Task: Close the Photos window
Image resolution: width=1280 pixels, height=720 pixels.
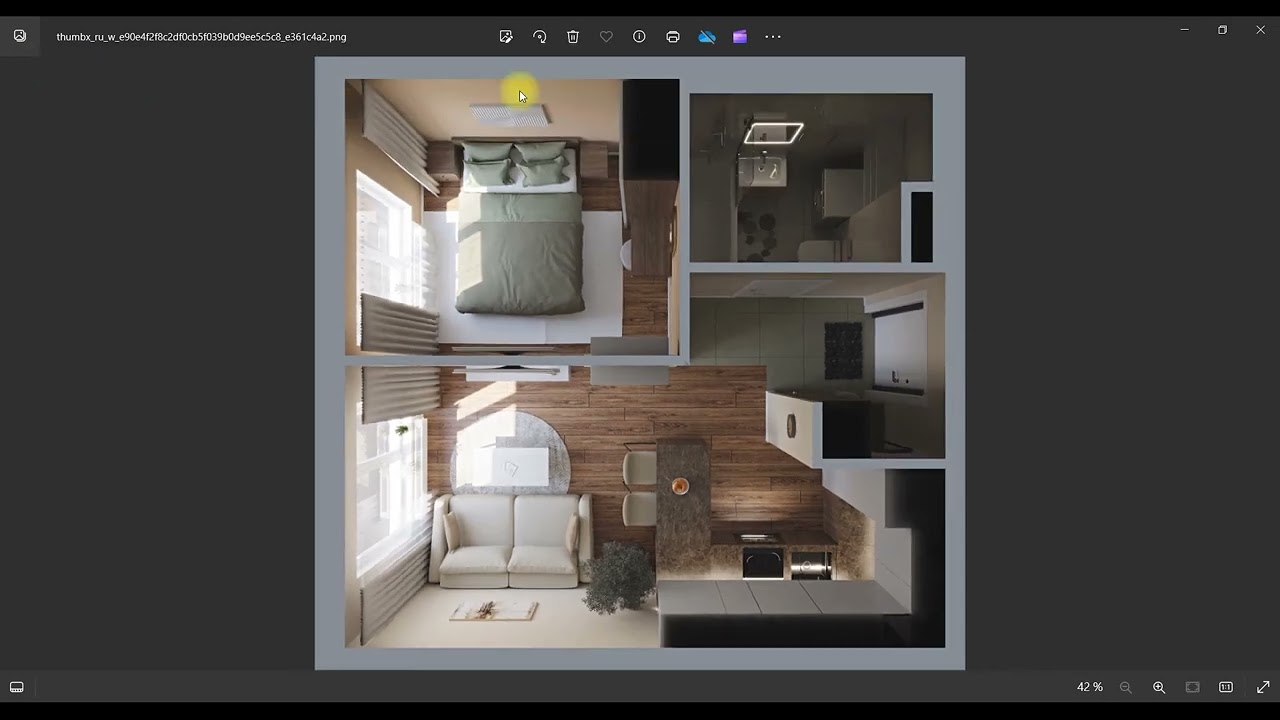Action: click(x=1260, y=30)
